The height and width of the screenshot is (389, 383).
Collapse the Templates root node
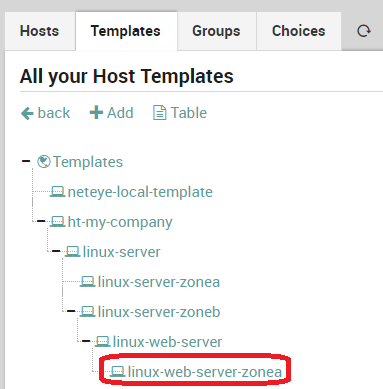pos(26,161)
